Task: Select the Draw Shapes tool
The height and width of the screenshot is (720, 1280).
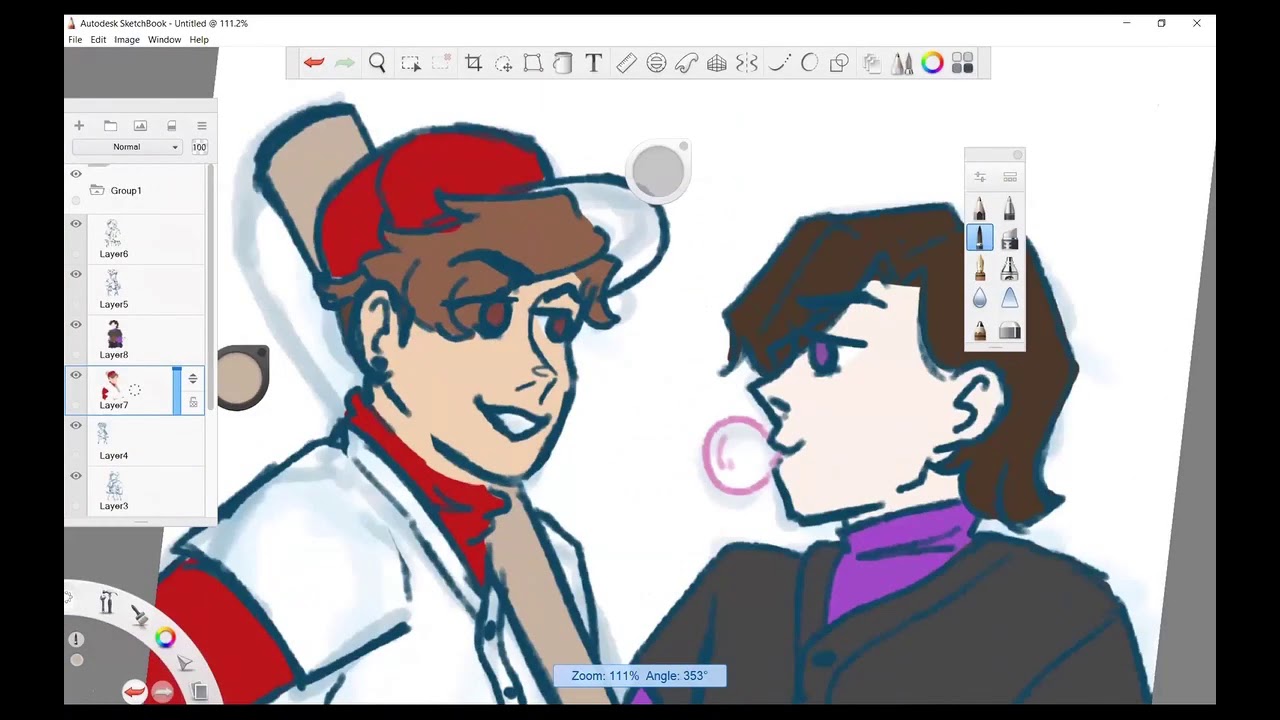Action: click(x=839, y=63)
